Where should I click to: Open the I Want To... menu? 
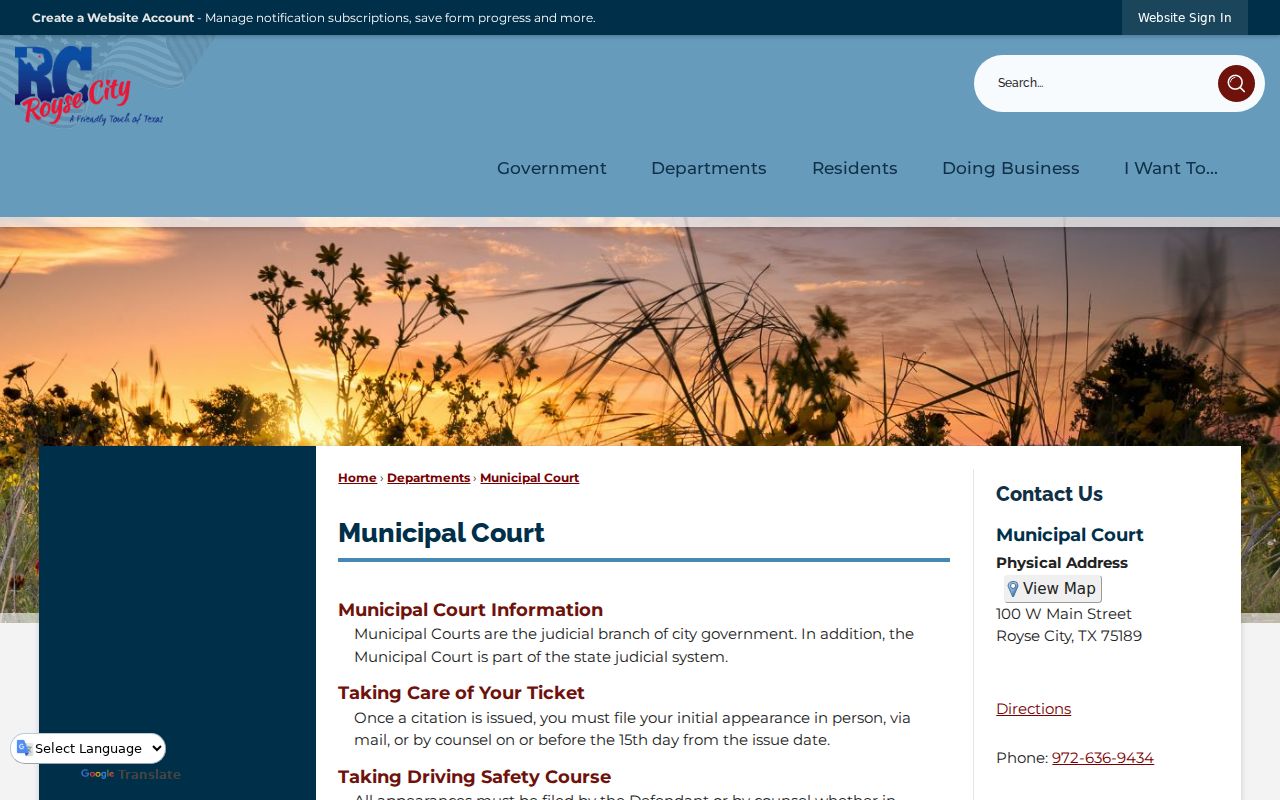pos(1171,168)
